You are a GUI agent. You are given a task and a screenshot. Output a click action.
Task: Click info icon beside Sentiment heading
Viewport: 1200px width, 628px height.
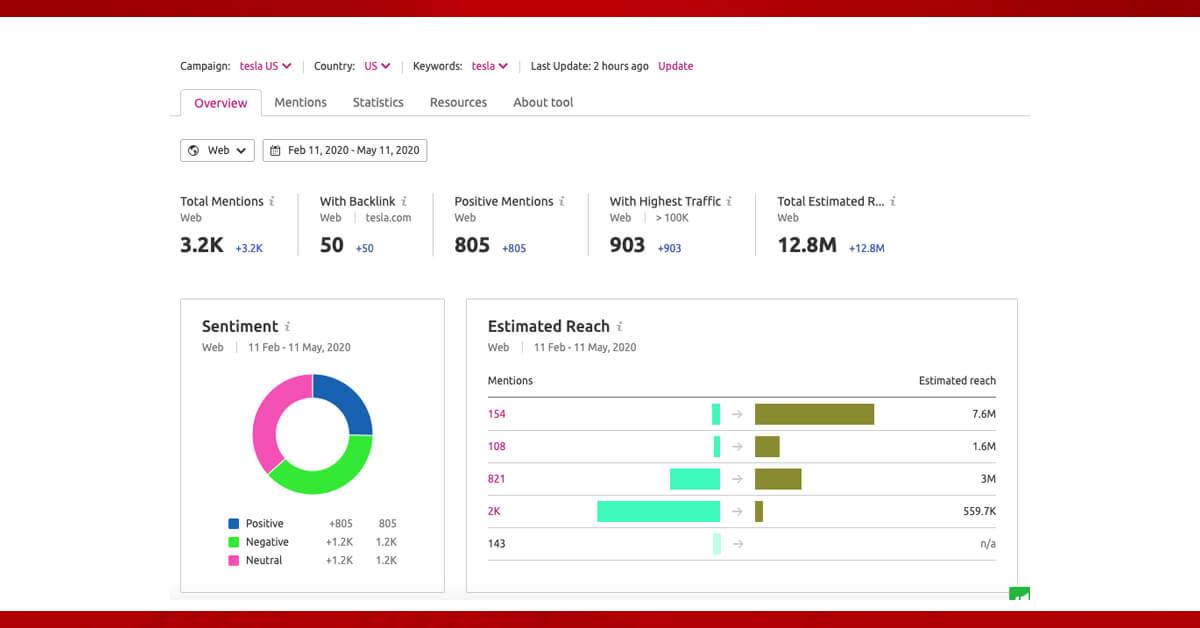(x=287, y=326)
